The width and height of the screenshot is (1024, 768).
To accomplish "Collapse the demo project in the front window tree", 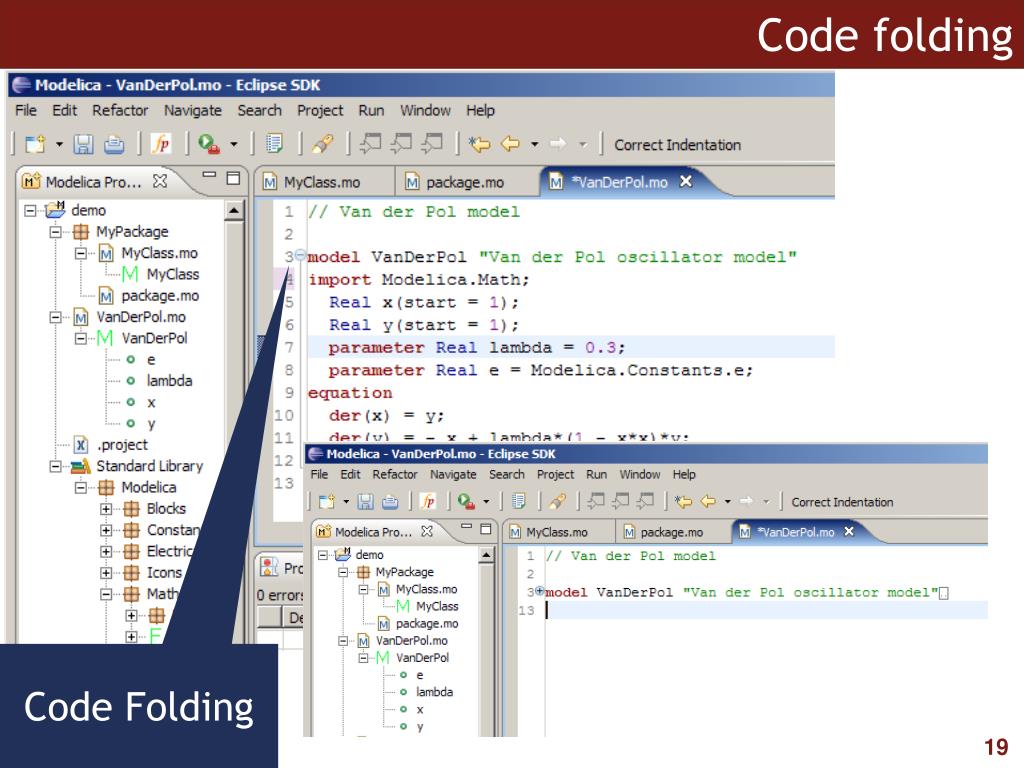I will coord(323,554).
